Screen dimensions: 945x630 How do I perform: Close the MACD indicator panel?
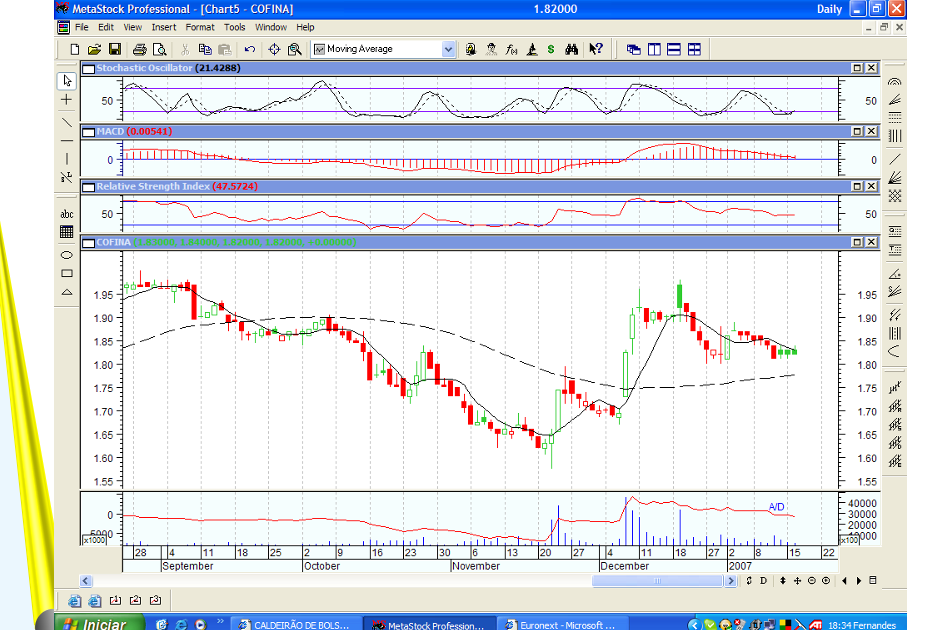pos(871,132)
